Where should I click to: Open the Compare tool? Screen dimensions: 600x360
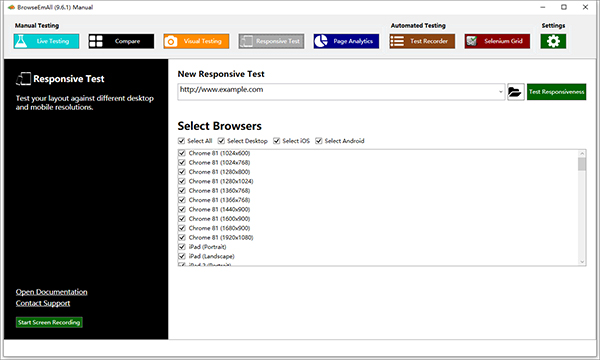pos(121,41)
